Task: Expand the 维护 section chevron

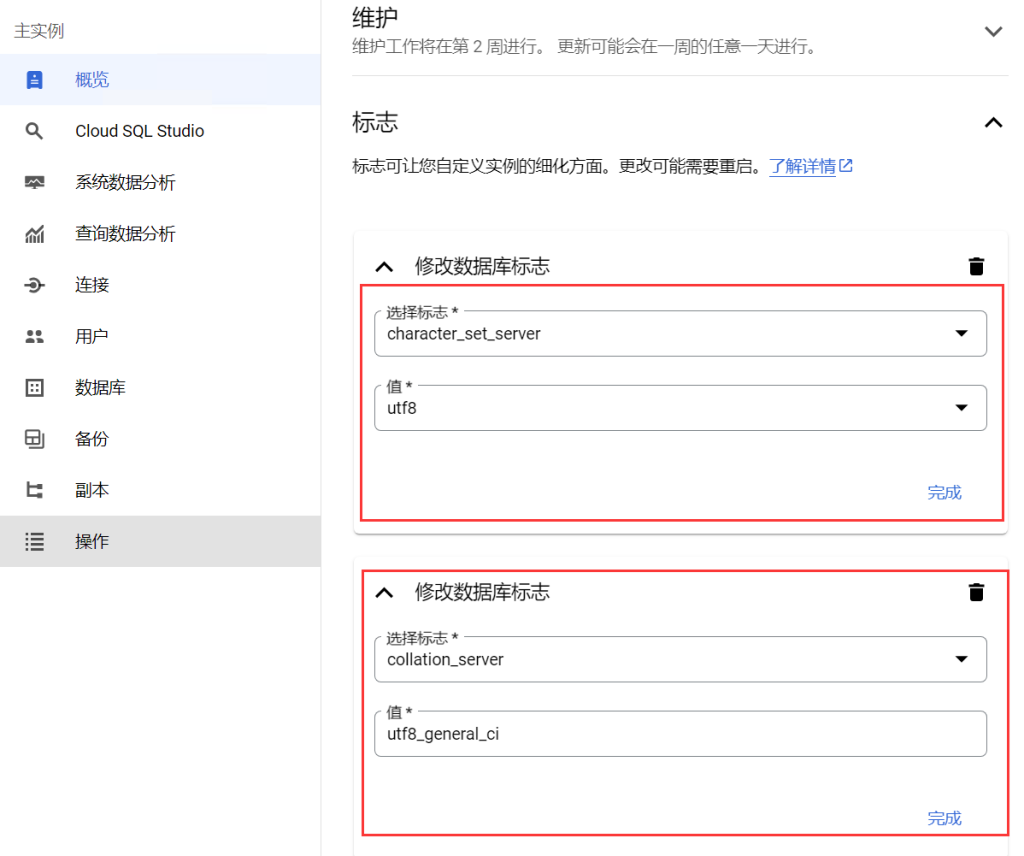Action: point(993,31)
